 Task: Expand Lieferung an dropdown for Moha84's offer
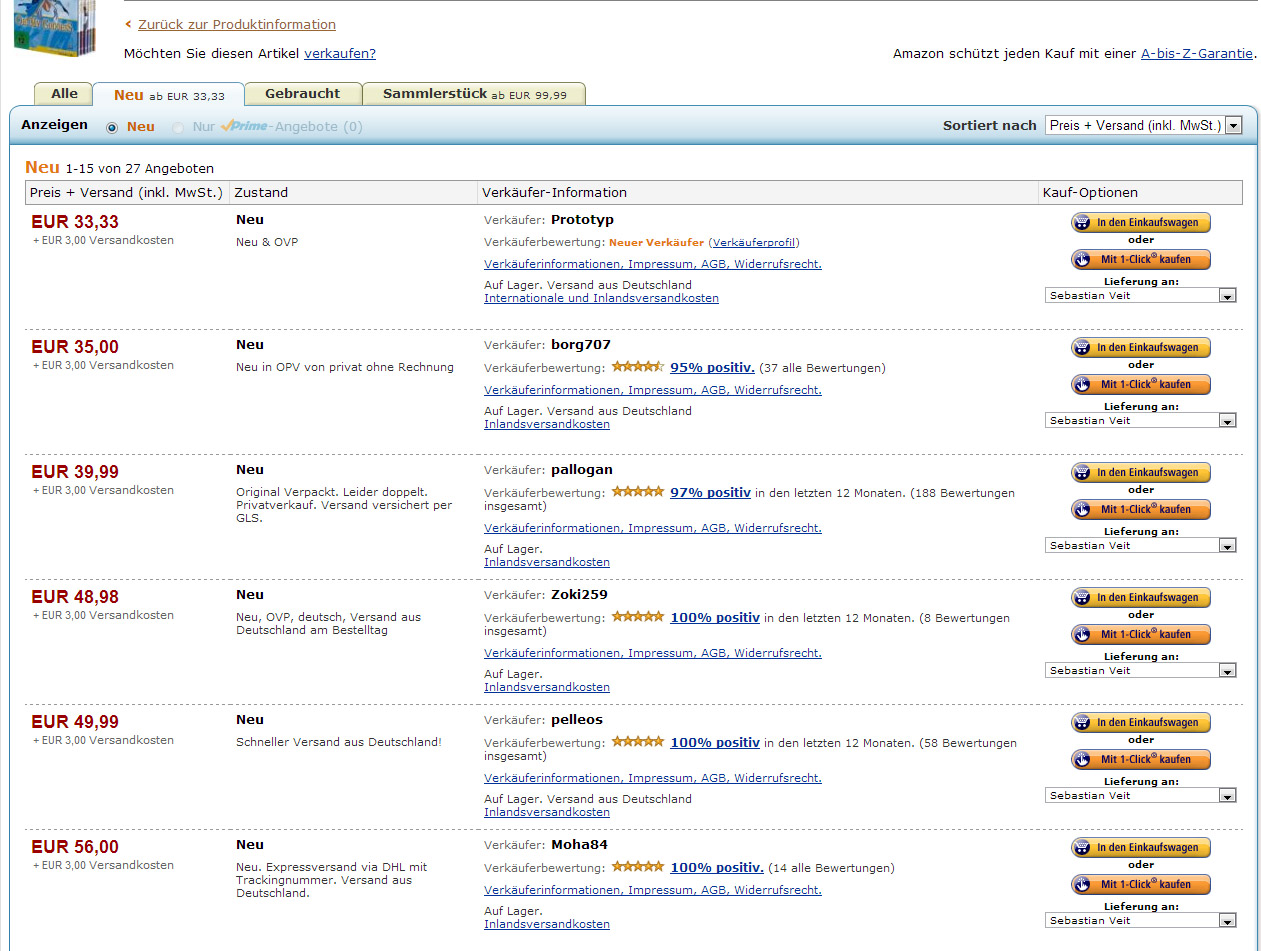(x=1140, y=921)
